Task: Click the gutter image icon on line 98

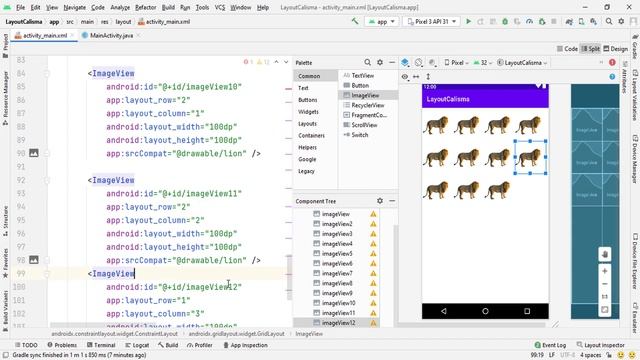Action: [33, 260]
